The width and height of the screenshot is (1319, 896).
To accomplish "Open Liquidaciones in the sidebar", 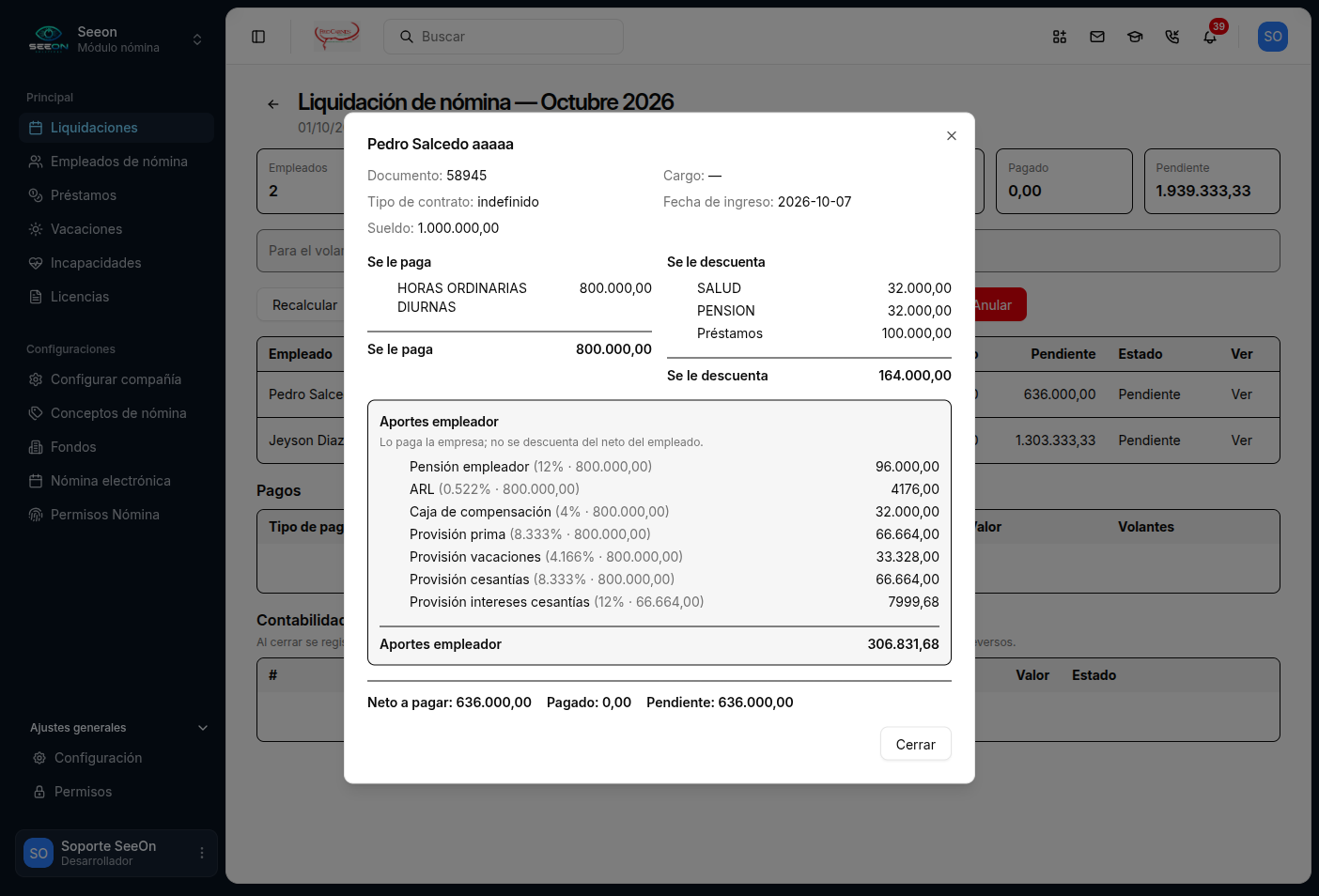I will click(116, 128).
